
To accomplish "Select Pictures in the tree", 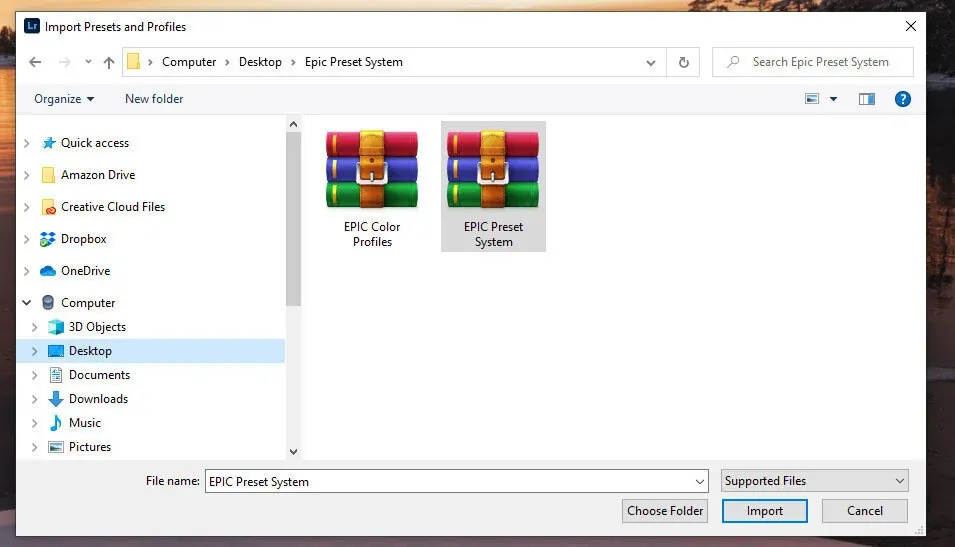I will tap(90, 446).
